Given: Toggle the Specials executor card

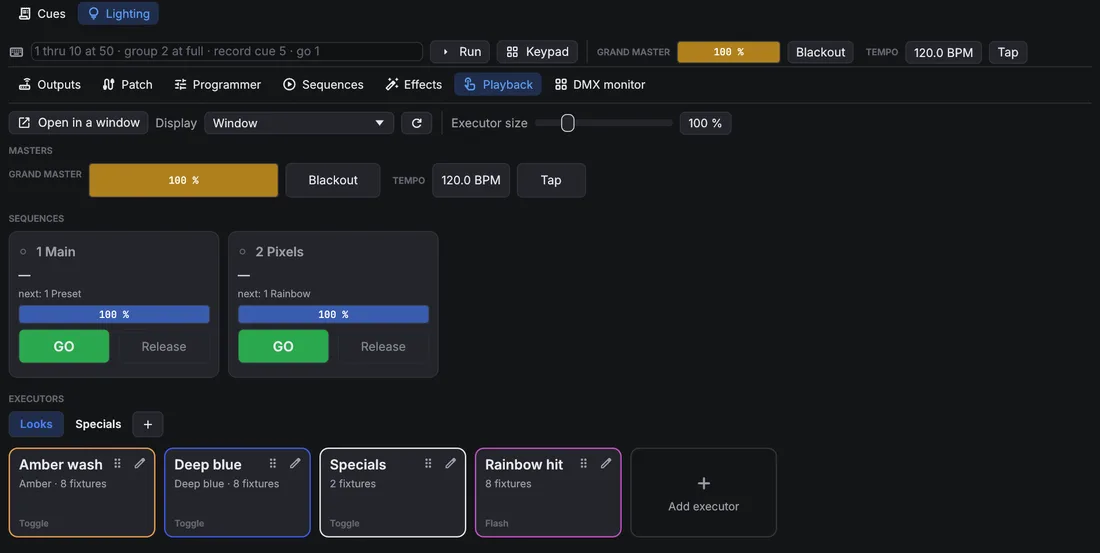Looking at the screenshot, I should pos(393,493).
